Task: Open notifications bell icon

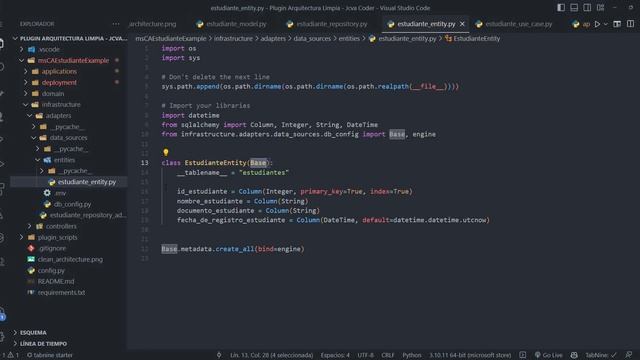Action: (x=629, y=355)
